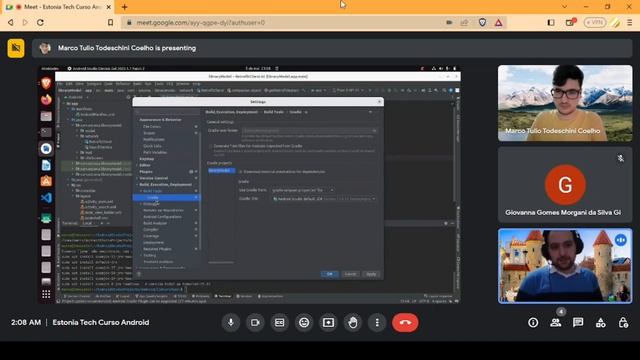Select Version Control in Settings tree
The width and height of the screenshot is (640, 360).
(153, 178)
